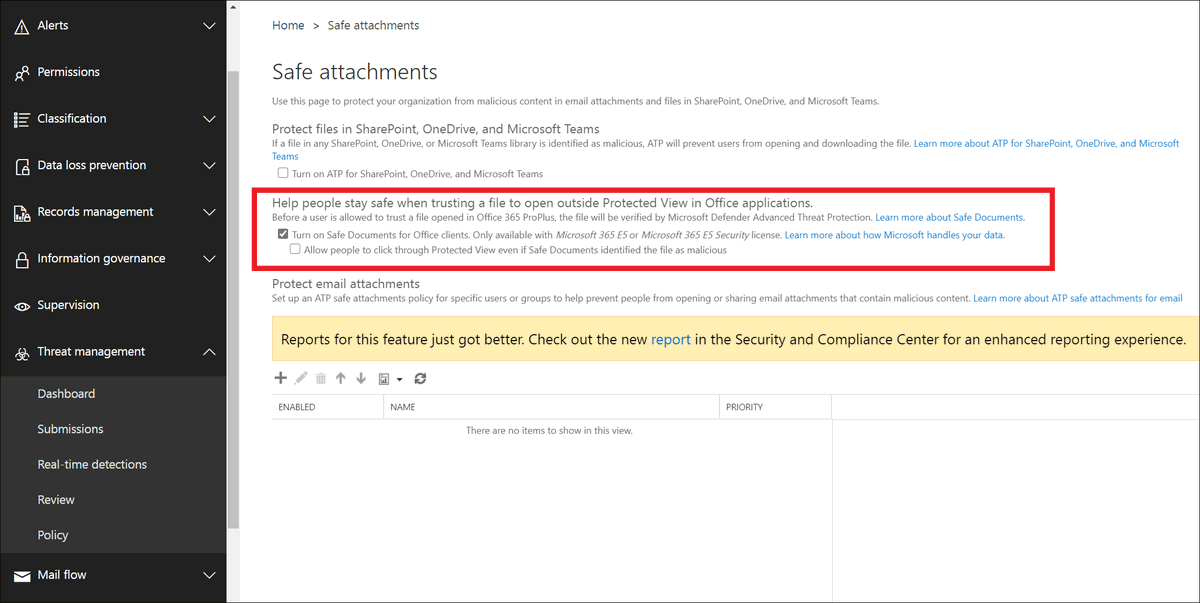Disable Safe Documents for Office clients
Image resolution: width=1200 pixels, height=603 pixels.
point(283,233)
